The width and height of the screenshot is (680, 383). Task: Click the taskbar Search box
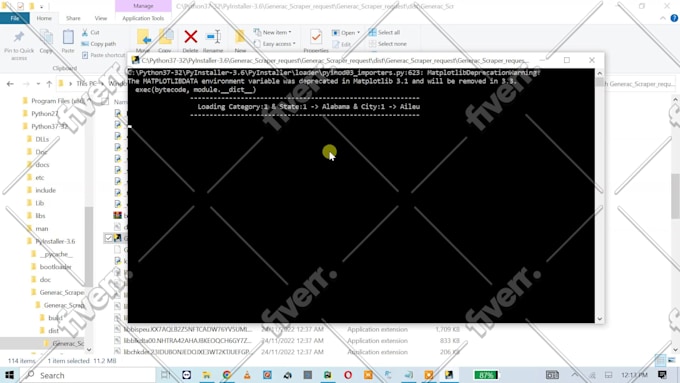click(88, 375)
